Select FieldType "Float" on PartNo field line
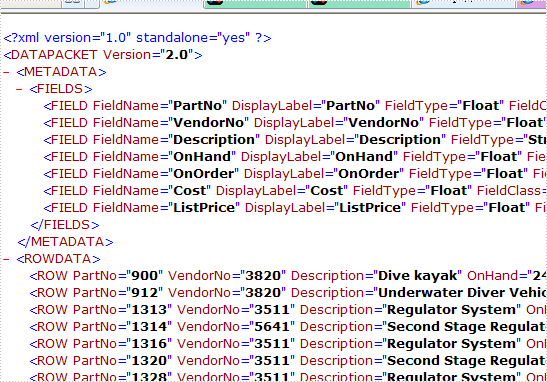The height and width of the screenshot is (382, 547). 481,106
